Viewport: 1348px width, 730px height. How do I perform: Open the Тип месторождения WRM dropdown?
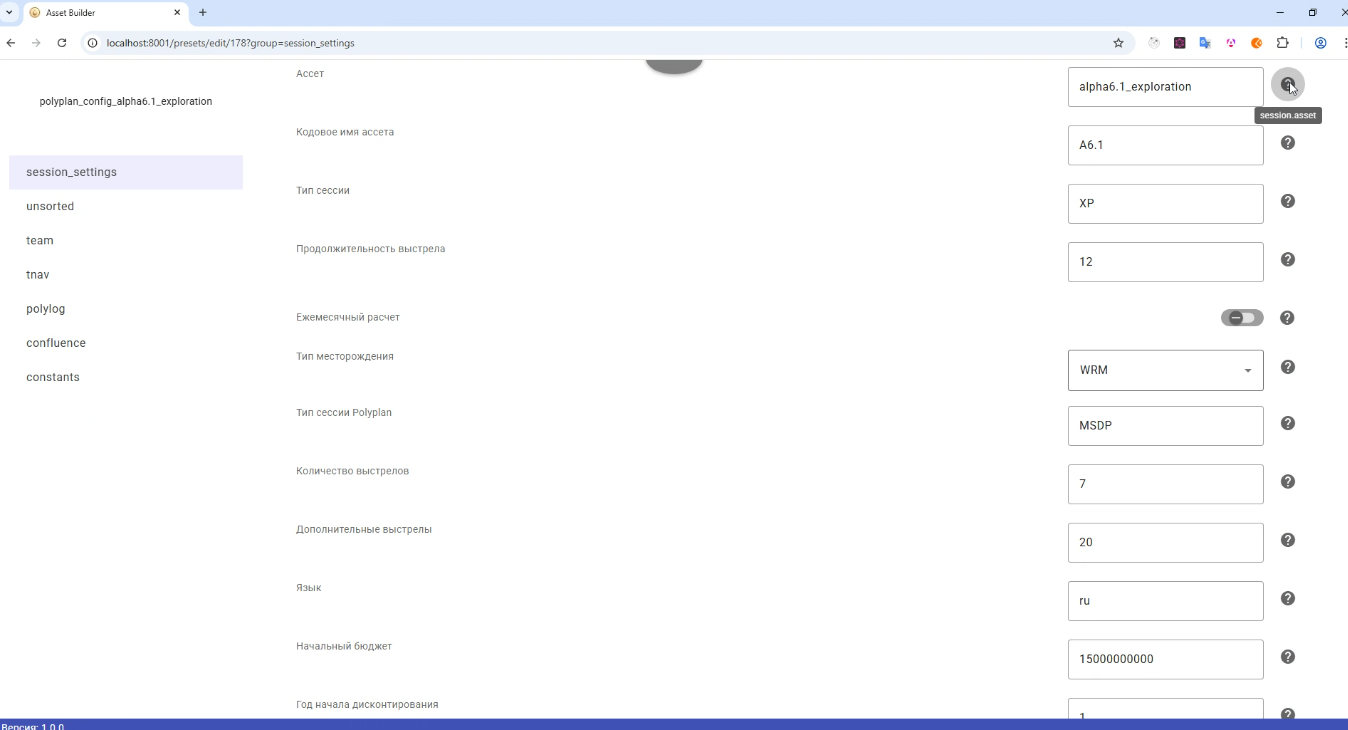pyautogui.click(x=1166, y=370)
